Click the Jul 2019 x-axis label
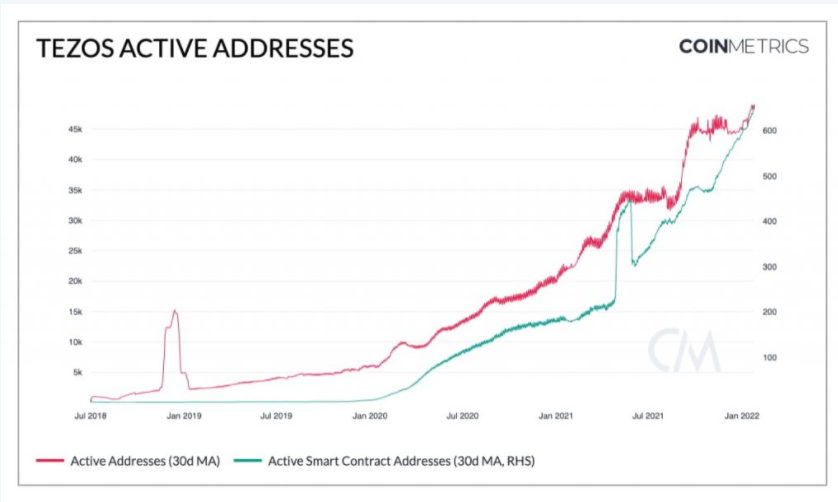Viewport: 838px width, 502px height. pyautogui.click(x=276, y=416)
